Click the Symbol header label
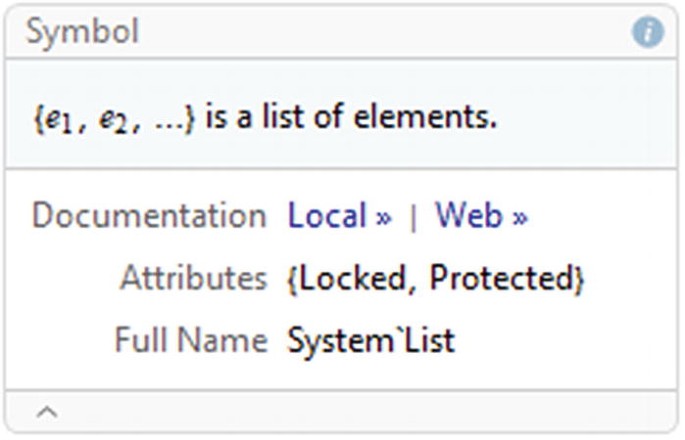This screenshot has height=440, width=685. click(82, 32)
